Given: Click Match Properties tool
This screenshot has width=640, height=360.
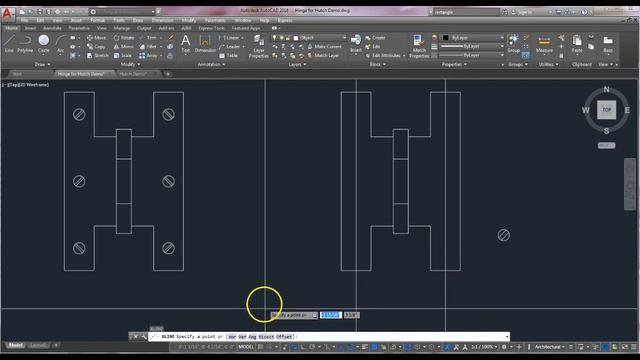Looking at the screenshot, I should [x=419, y=46].
